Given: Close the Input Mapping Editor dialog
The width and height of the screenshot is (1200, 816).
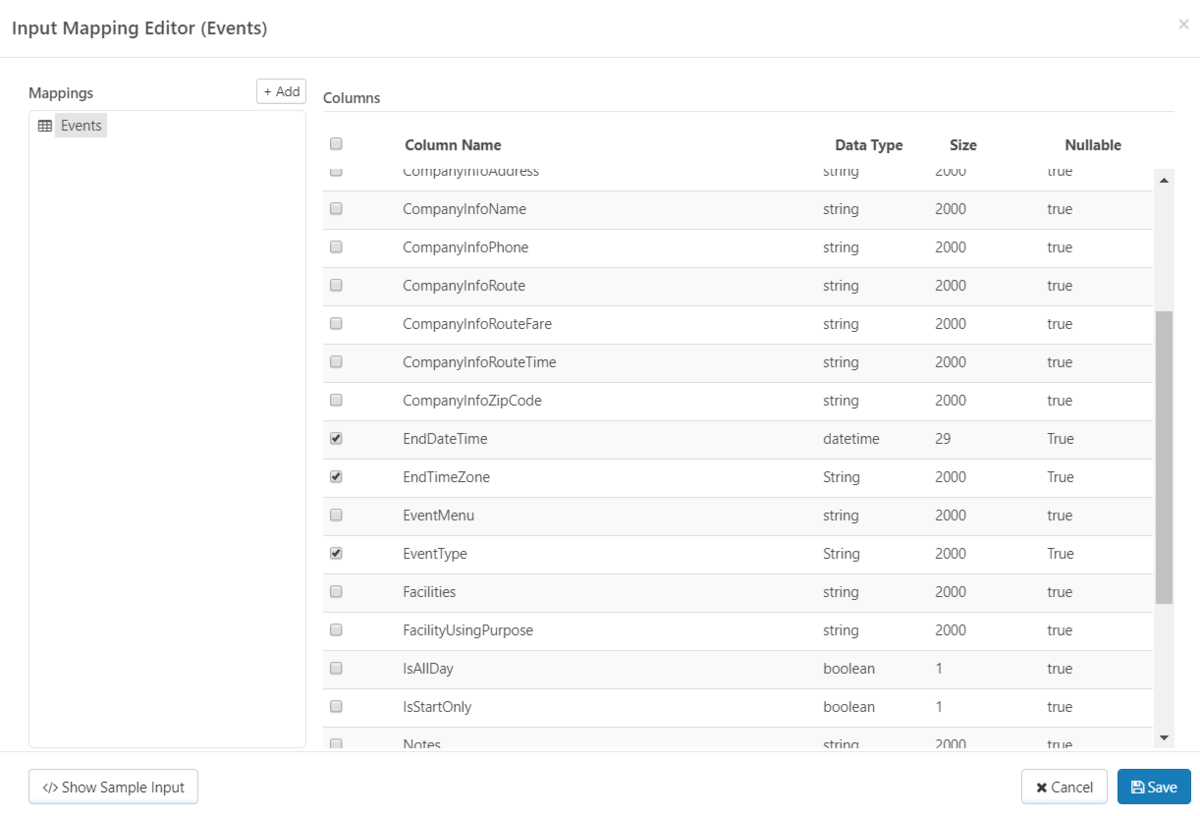Looking at the screenshot, I should [x=1183, y=24].
